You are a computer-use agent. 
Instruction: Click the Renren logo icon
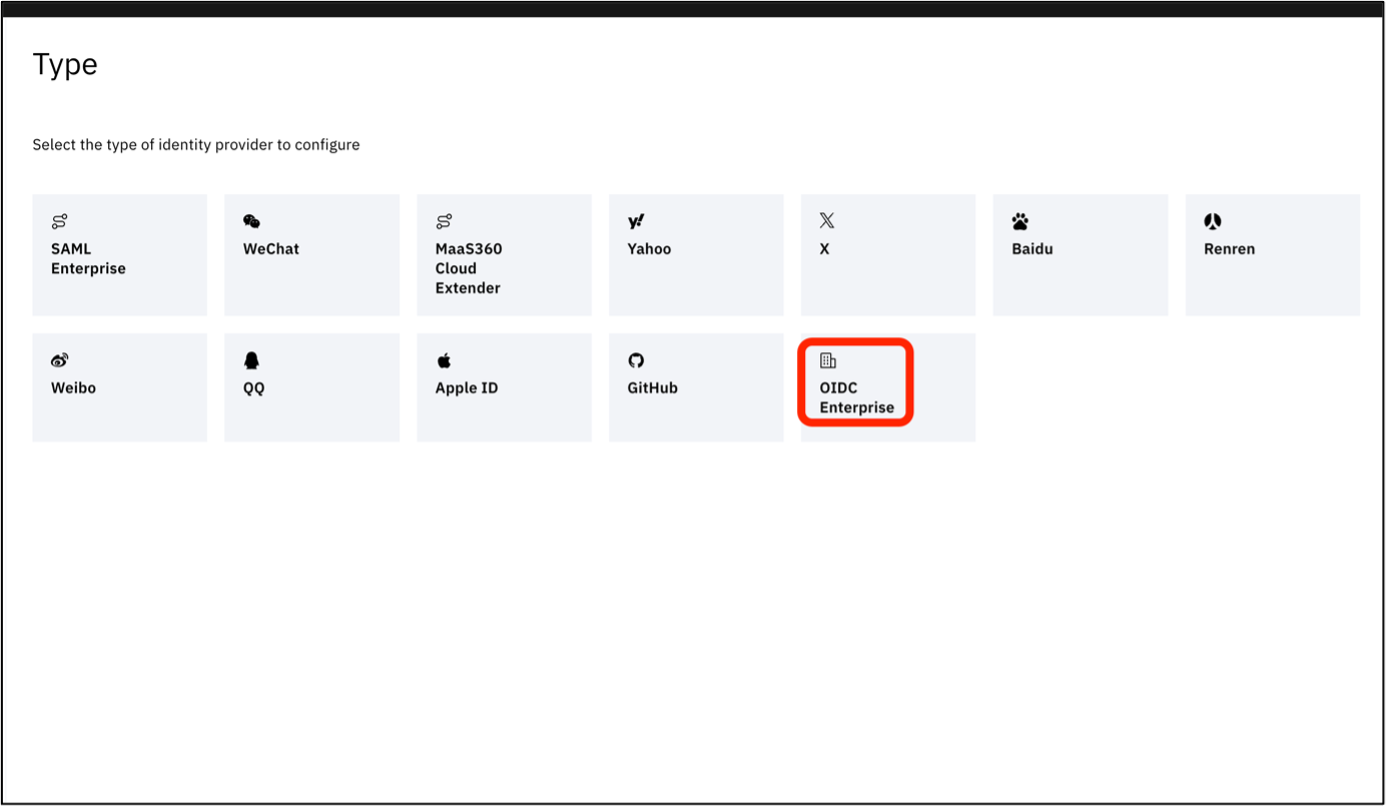tap(1211, 220)
